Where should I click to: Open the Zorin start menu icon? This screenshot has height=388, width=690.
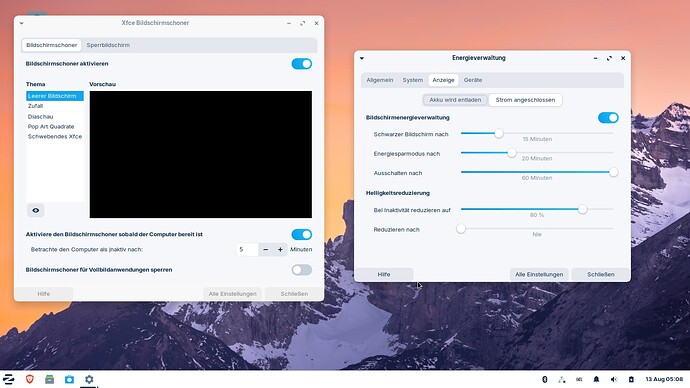pyautogui.click(x=9, y=379)
